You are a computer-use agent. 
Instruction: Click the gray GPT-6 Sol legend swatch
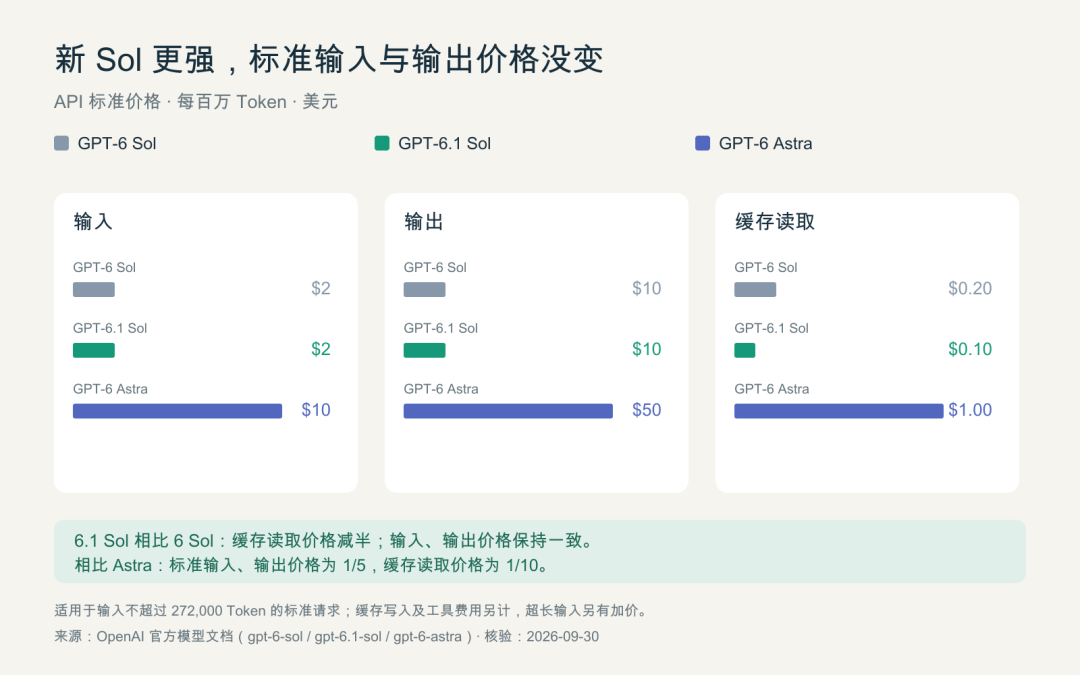[x=61, y=143]
